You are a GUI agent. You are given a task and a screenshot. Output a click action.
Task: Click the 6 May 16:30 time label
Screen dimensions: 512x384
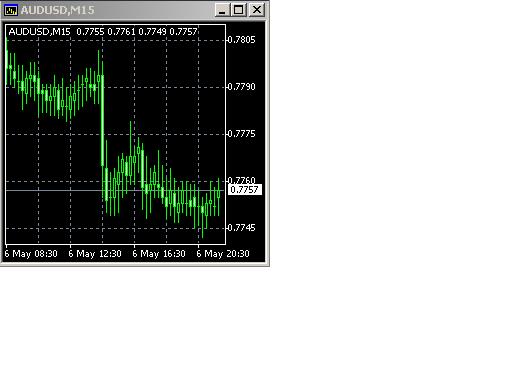(159, 254)
